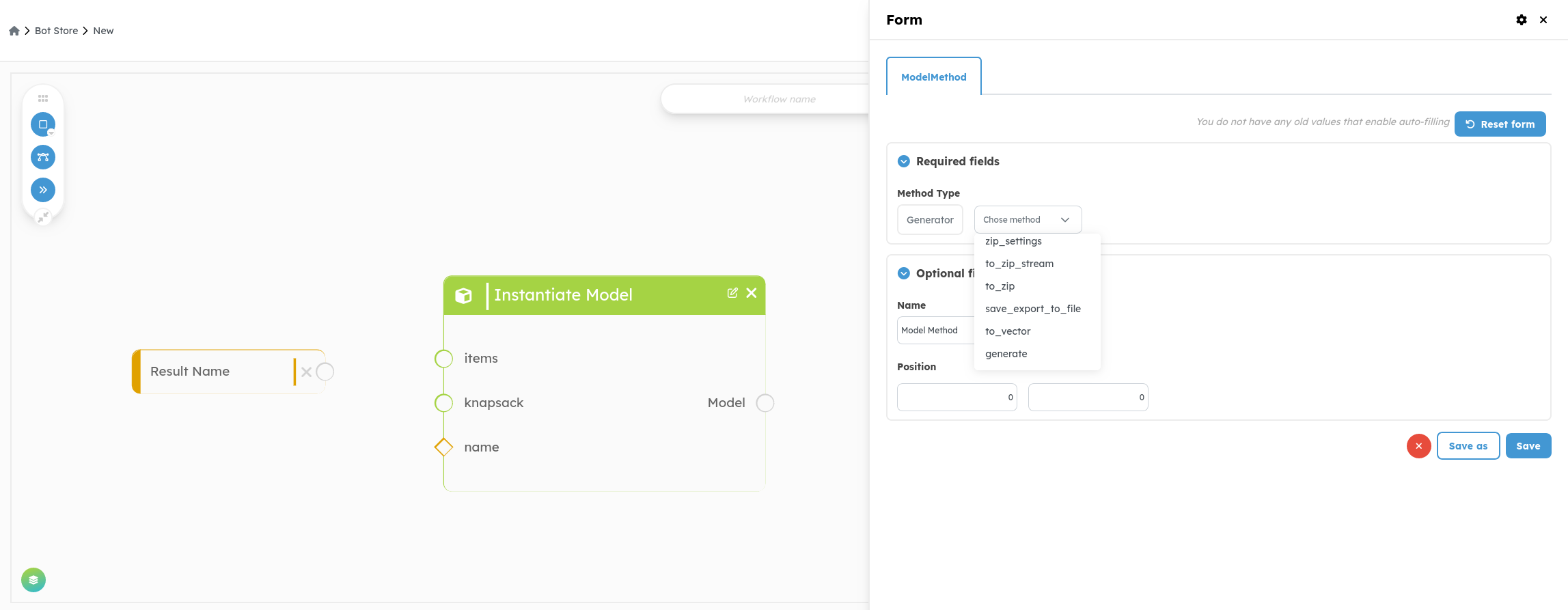
Task: Select the Result Name node label
Action: click(190, 372)
